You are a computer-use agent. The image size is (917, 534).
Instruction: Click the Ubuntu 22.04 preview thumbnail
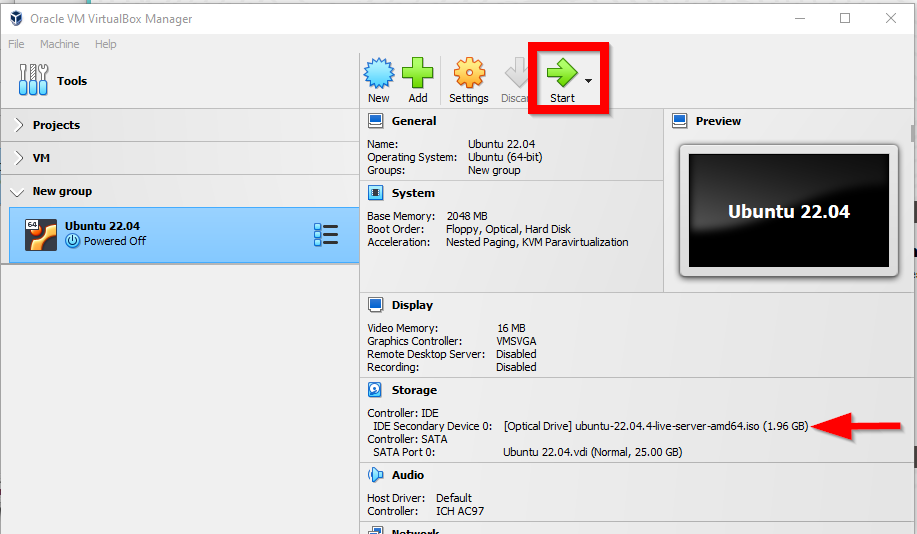pos(789,211)
